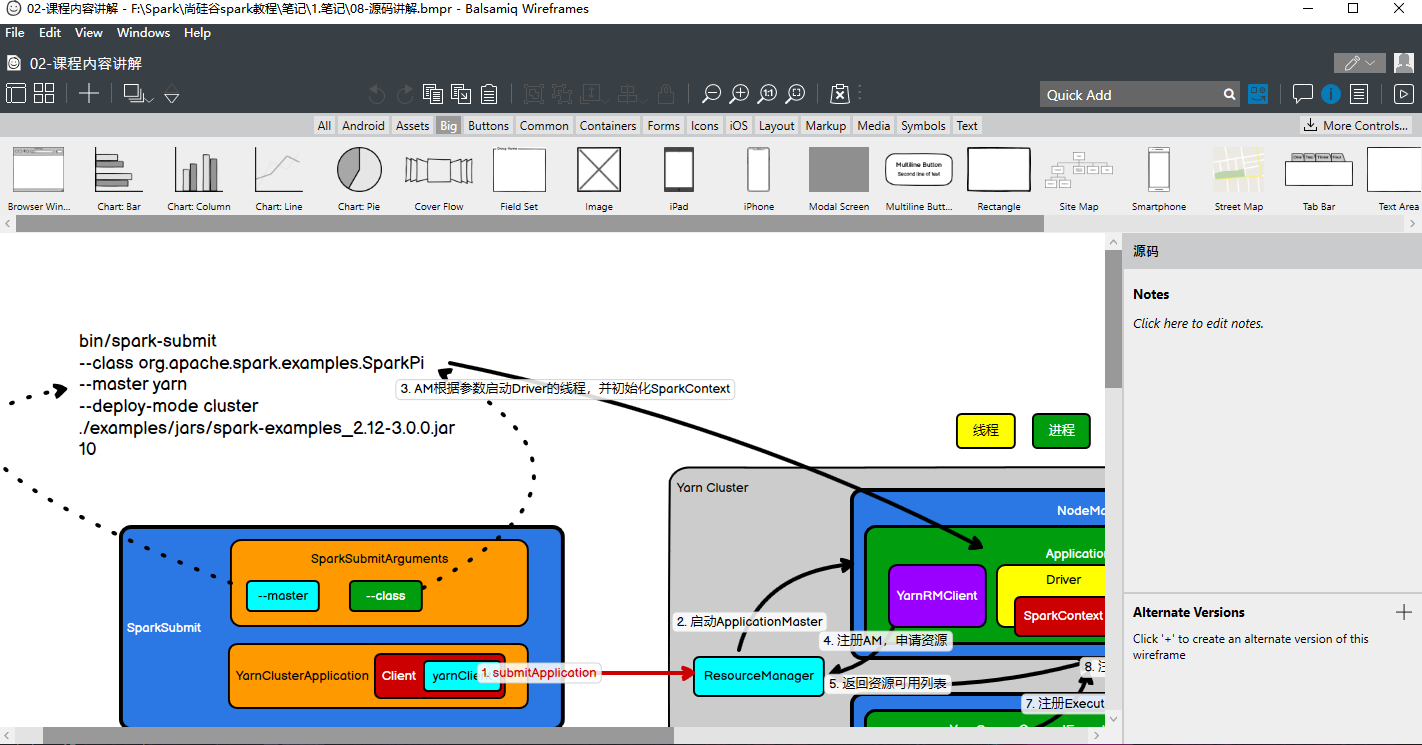Click the Paste clipboard icon
1422x745 pixels.
(489, 94)
